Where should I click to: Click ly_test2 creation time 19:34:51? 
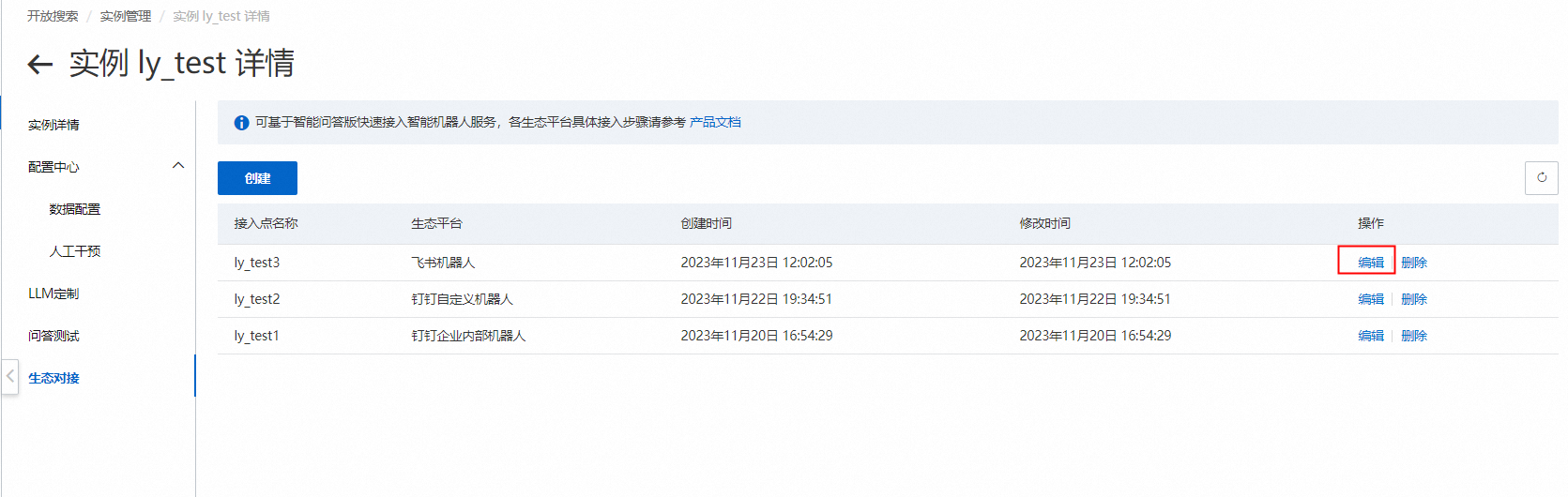coord(756,299)
